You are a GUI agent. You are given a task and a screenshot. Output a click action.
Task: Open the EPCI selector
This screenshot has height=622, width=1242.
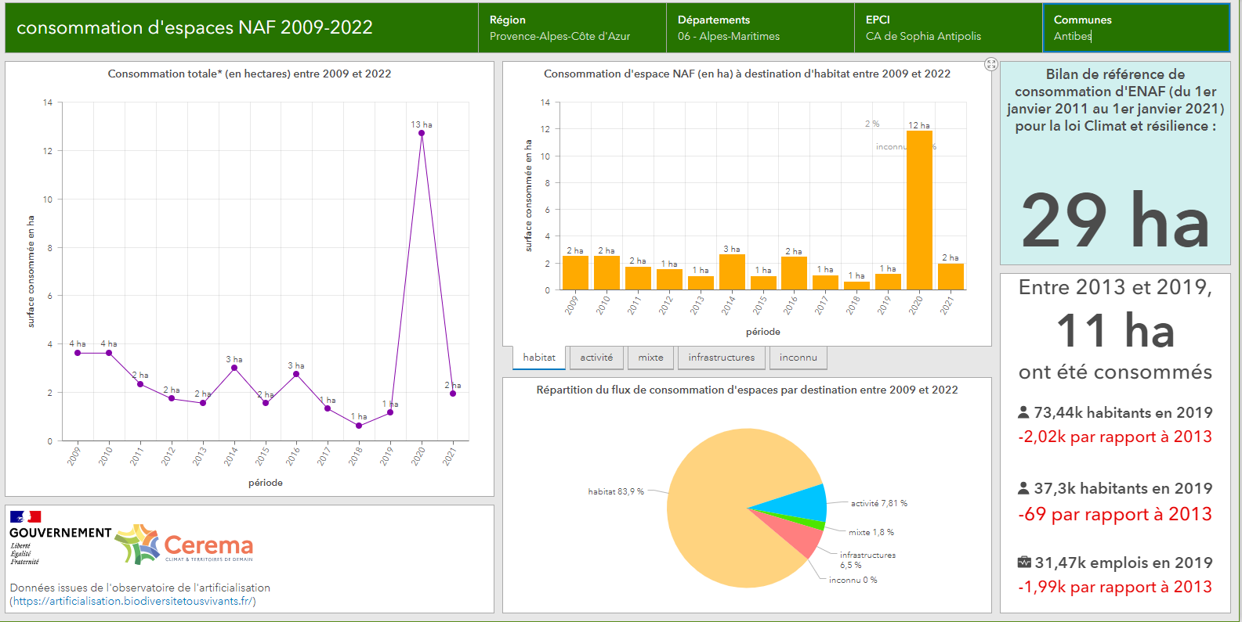click(948, 28)
